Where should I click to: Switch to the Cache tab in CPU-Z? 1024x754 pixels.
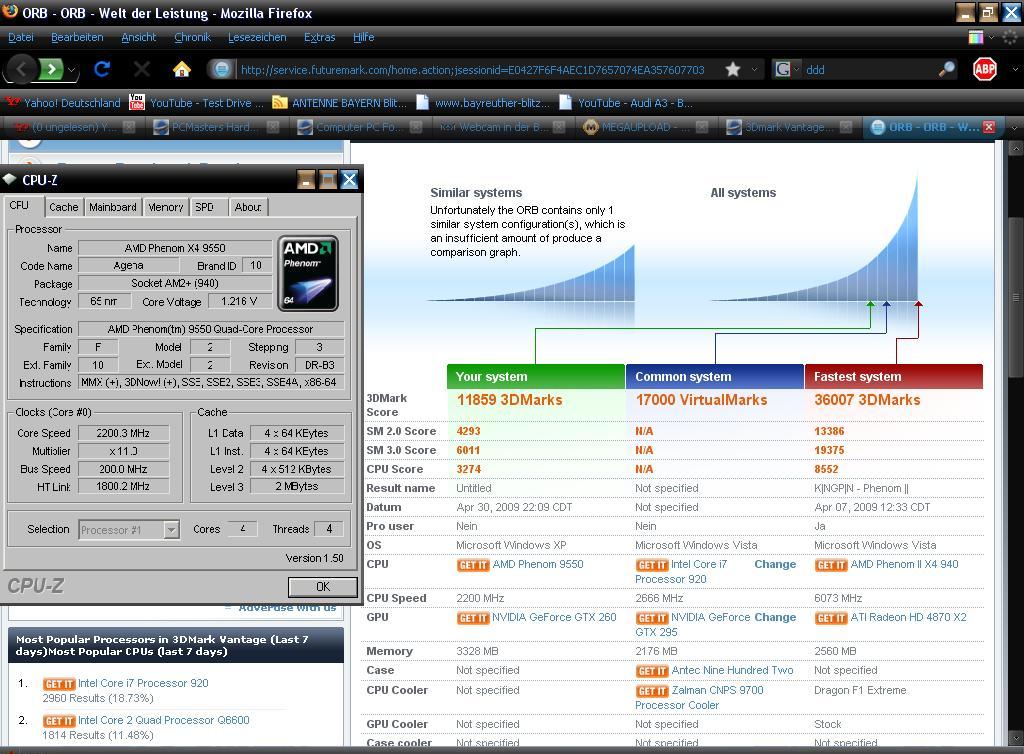pos(63,207)
